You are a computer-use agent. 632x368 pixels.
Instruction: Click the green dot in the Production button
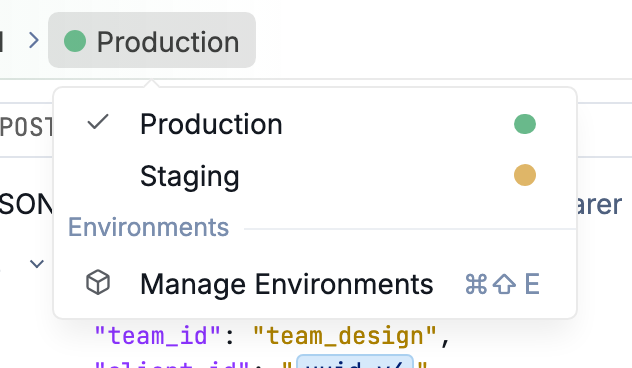click(x=75, y=41)
